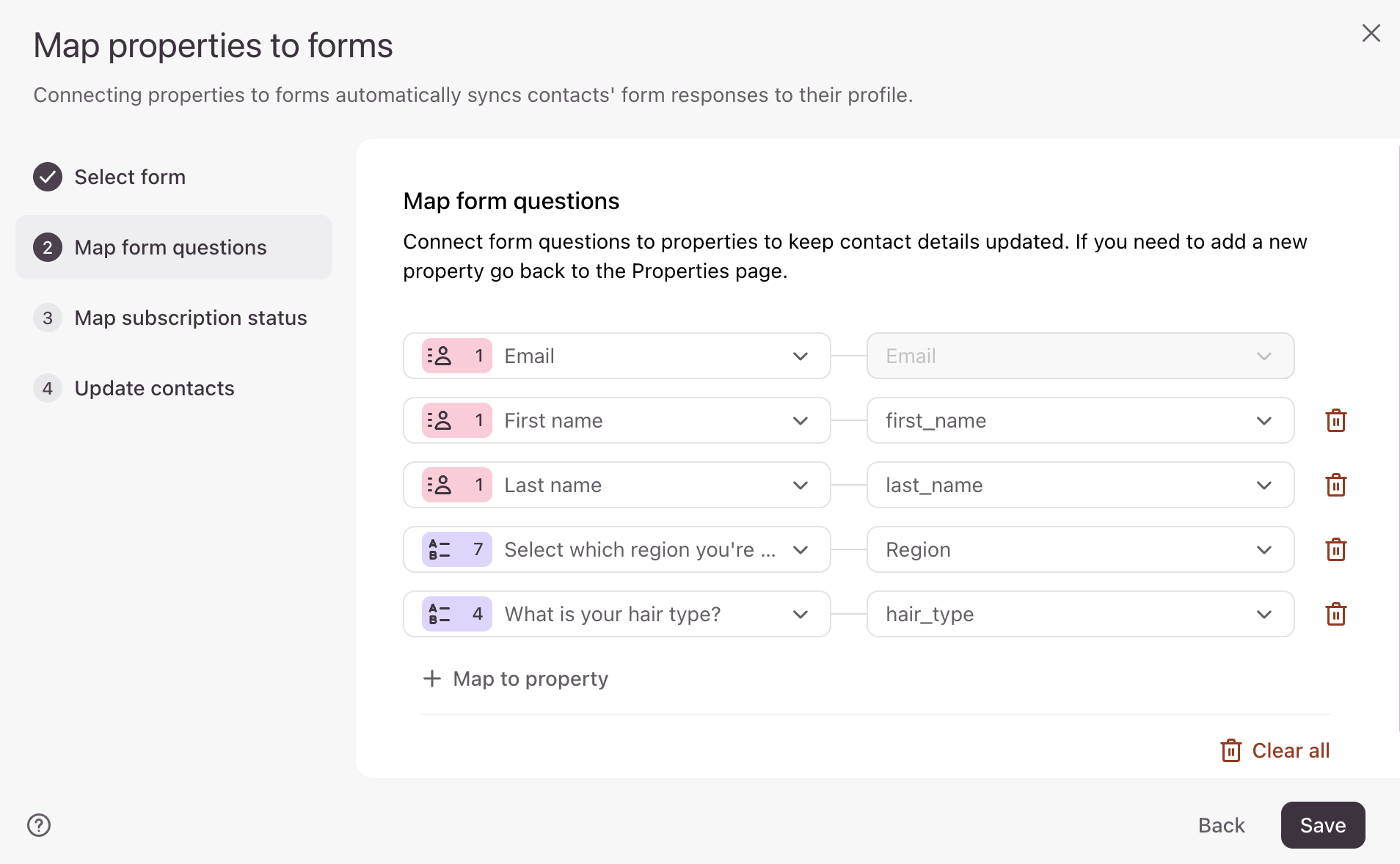Click the contact icon badge on First name question
Image resolution: width=1400 pixels, height=864 pixels.
click(456, 420)
